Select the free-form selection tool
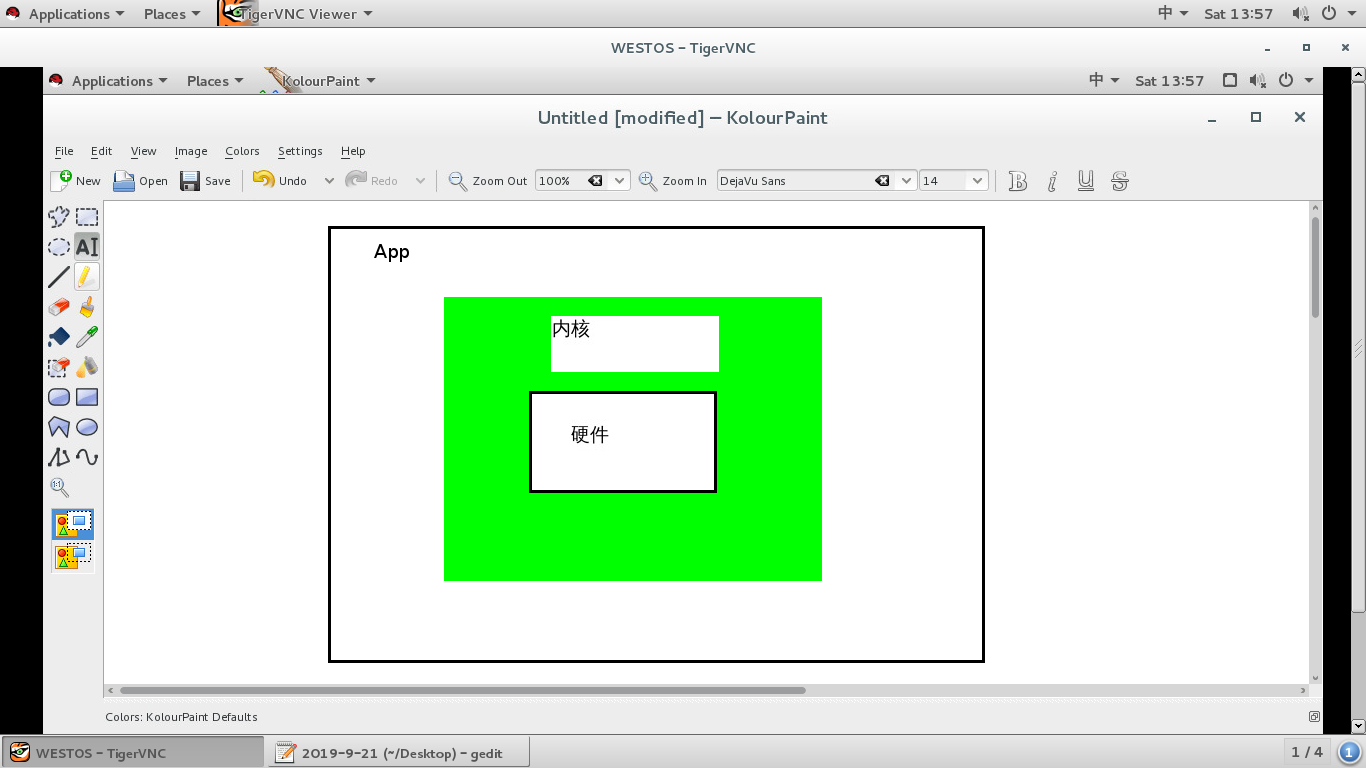Screen dimensions: 1366x768 tap(59, 217)
